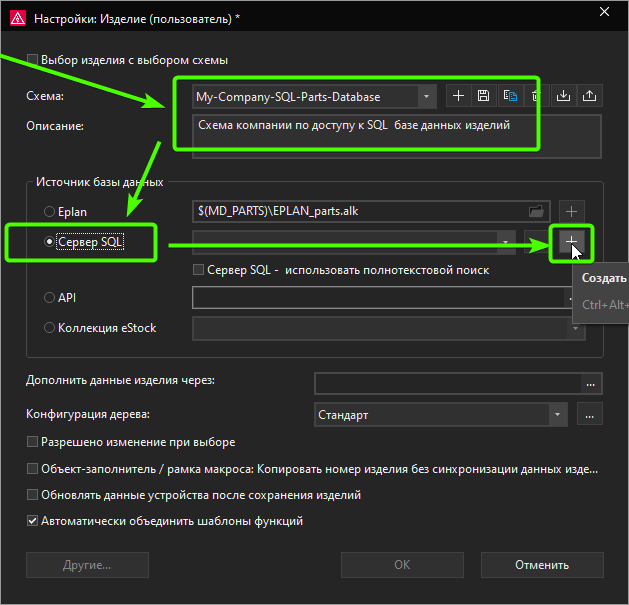
Task: Export the scheme via the upload arrow icon
Action: tap(589, 96)
